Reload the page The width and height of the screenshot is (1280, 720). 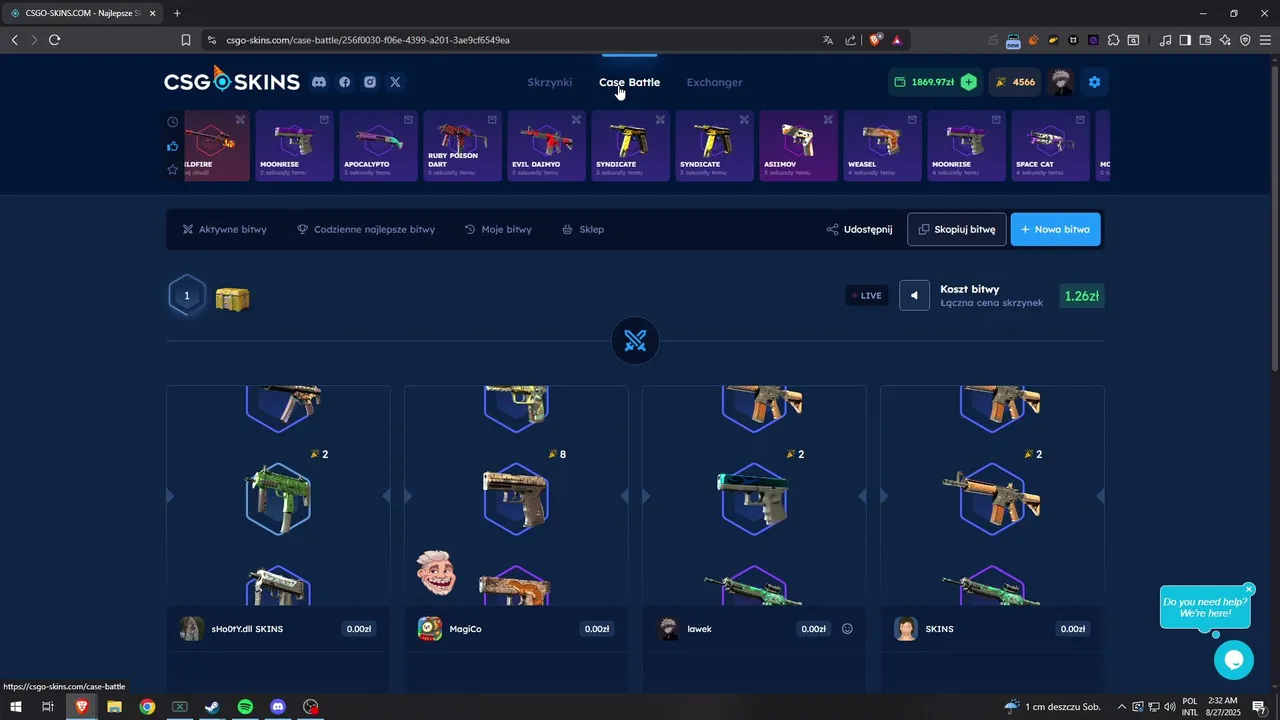pyautogui.click(x=54, y=40)
